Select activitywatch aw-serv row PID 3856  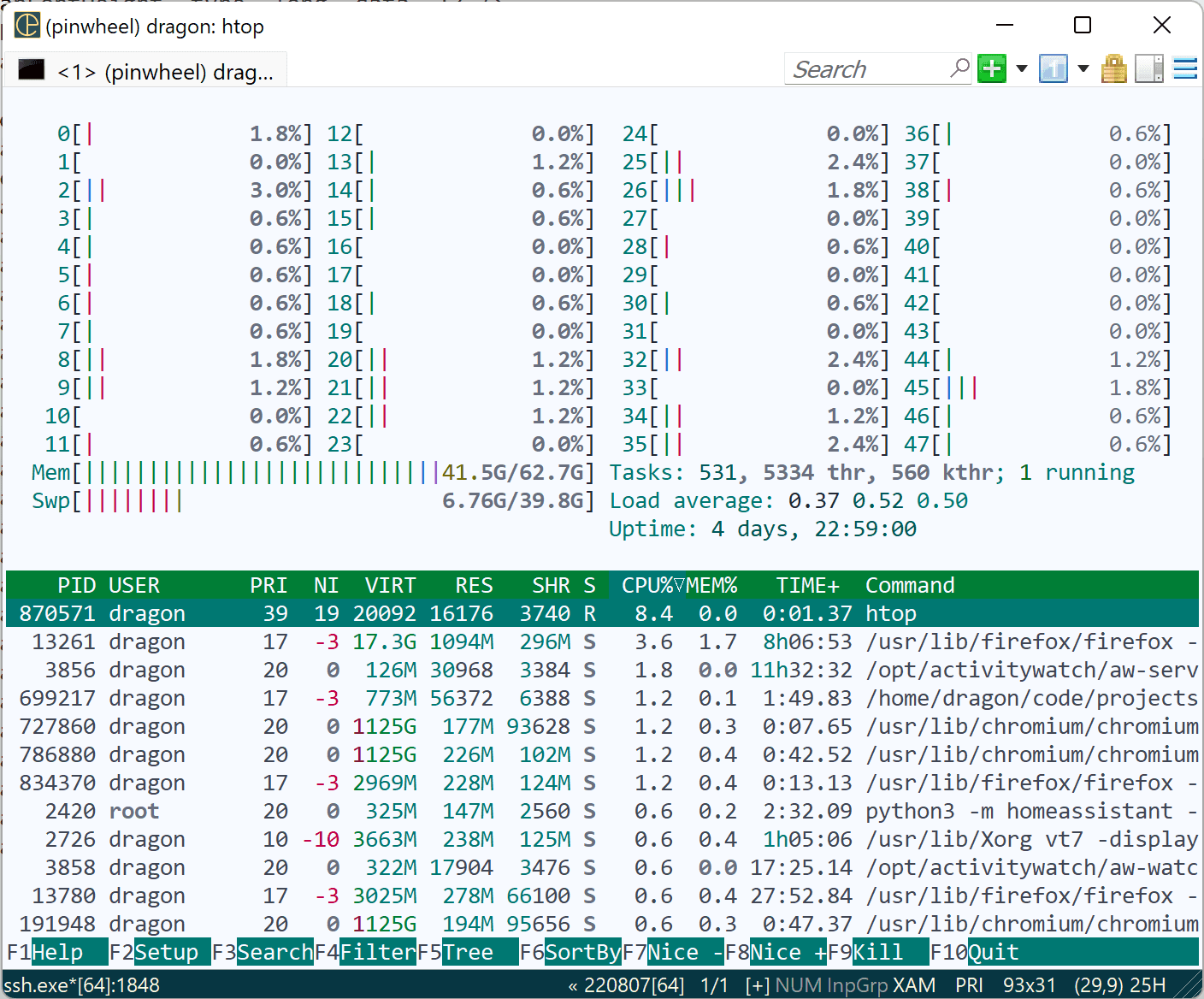pyautogui.click(x=602, y=670)
